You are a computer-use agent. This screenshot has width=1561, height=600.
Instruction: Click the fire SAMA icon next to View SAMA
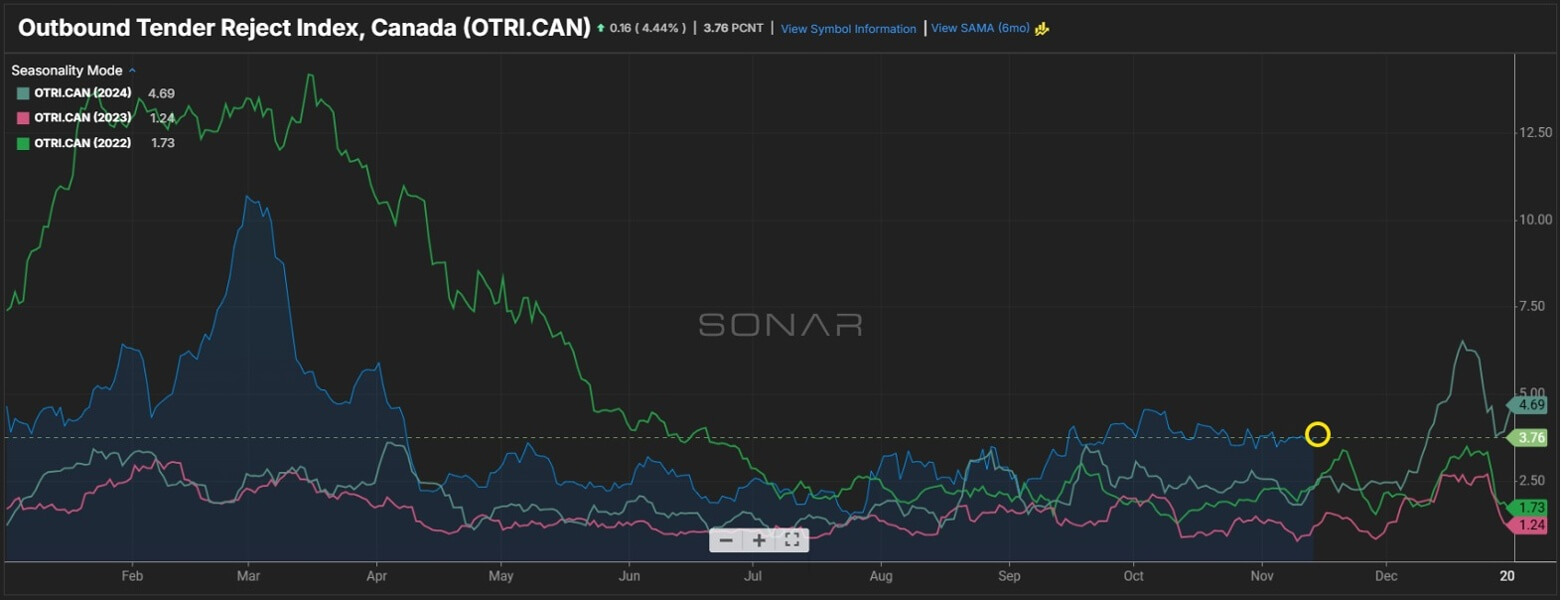[x=1040, y=29]
